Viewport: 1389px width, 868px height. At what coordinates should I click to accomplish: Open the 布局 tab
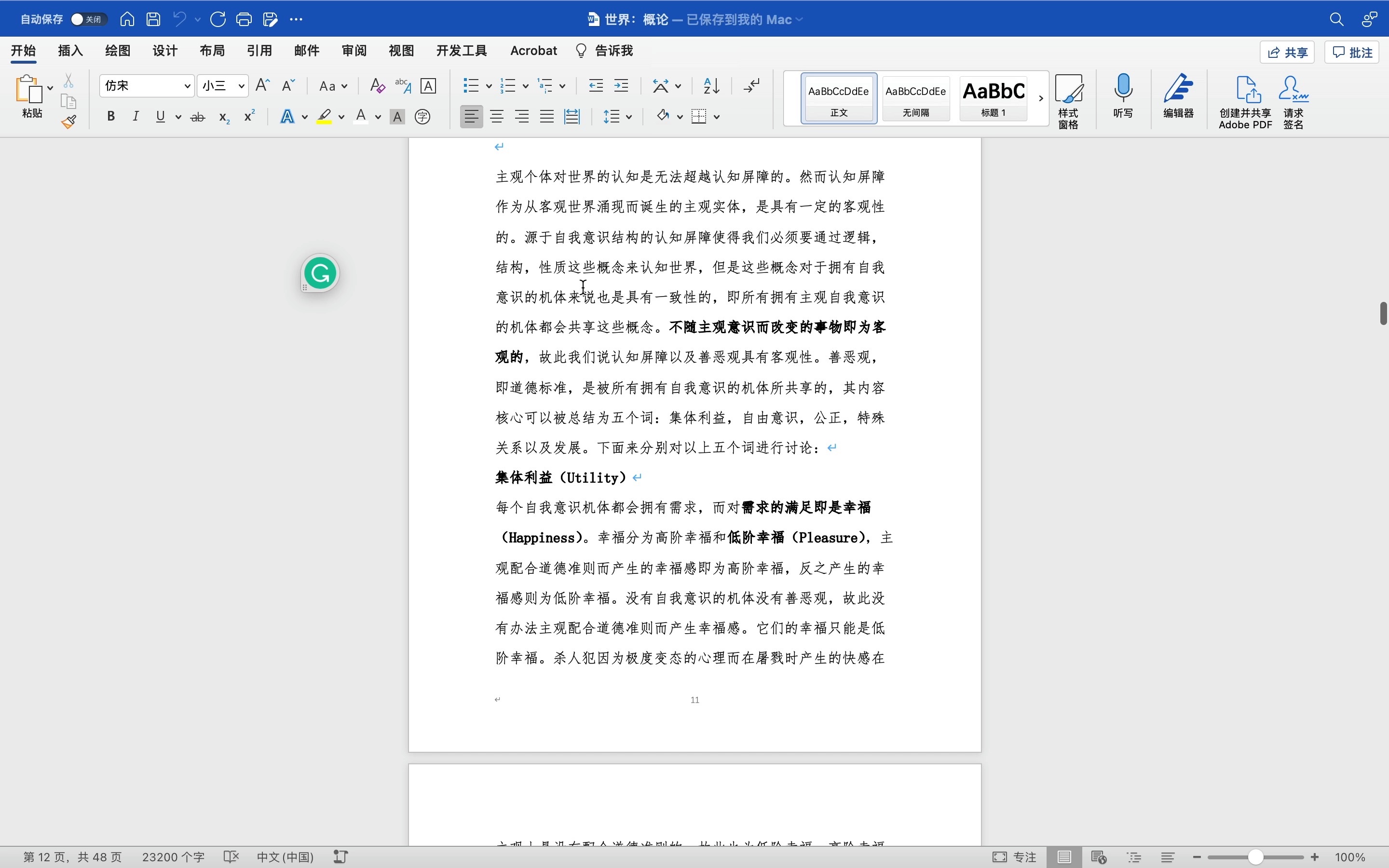tap(212, 51)
